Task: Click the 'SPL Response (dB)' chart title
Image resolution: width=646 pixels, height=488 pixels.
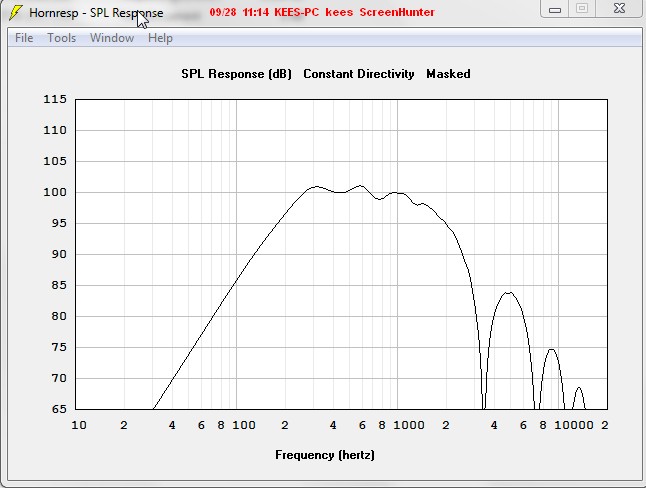Action: (x=236, y=74)
